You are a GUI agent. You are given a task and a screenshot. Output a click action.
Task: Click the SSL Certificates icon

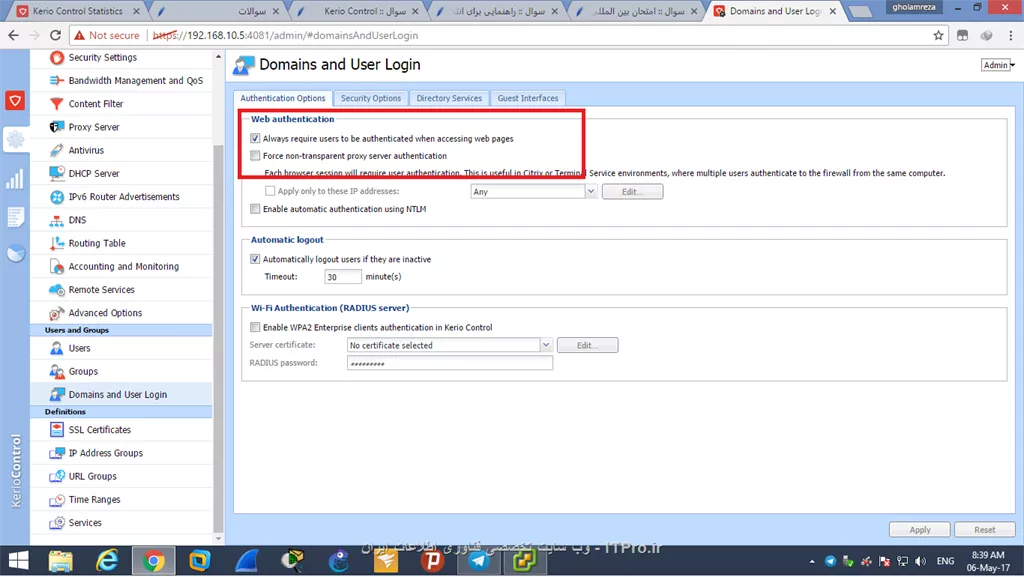tap(57, 430)
